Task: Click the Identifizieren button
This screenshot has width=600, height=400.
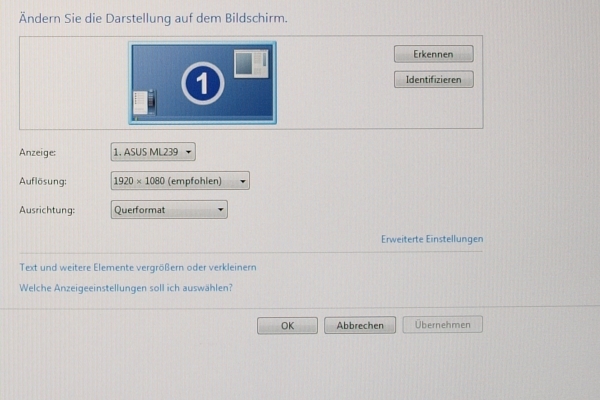Action: point(434,80)
